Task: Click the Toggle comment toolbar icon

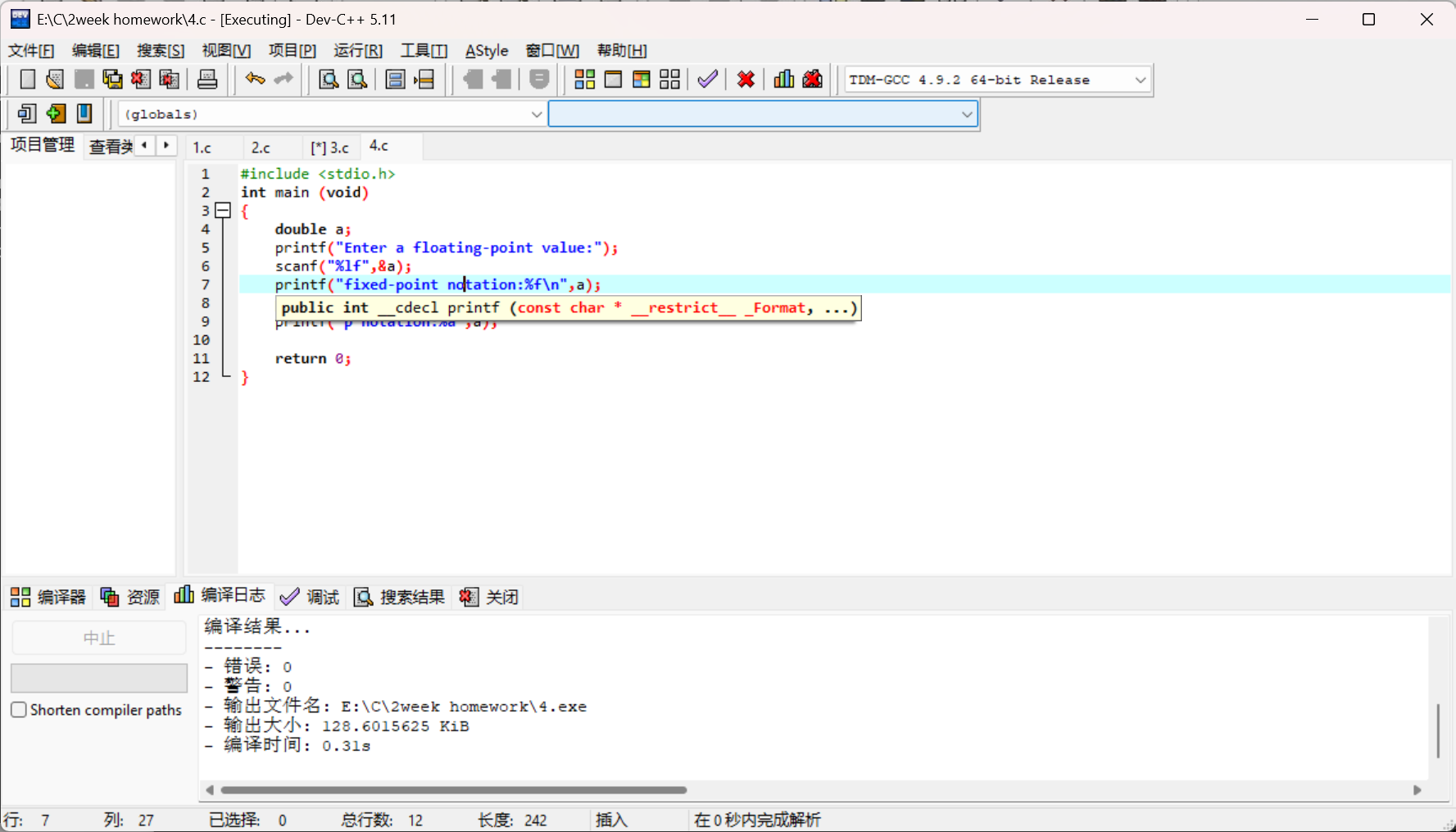Action: pos(539,80)
